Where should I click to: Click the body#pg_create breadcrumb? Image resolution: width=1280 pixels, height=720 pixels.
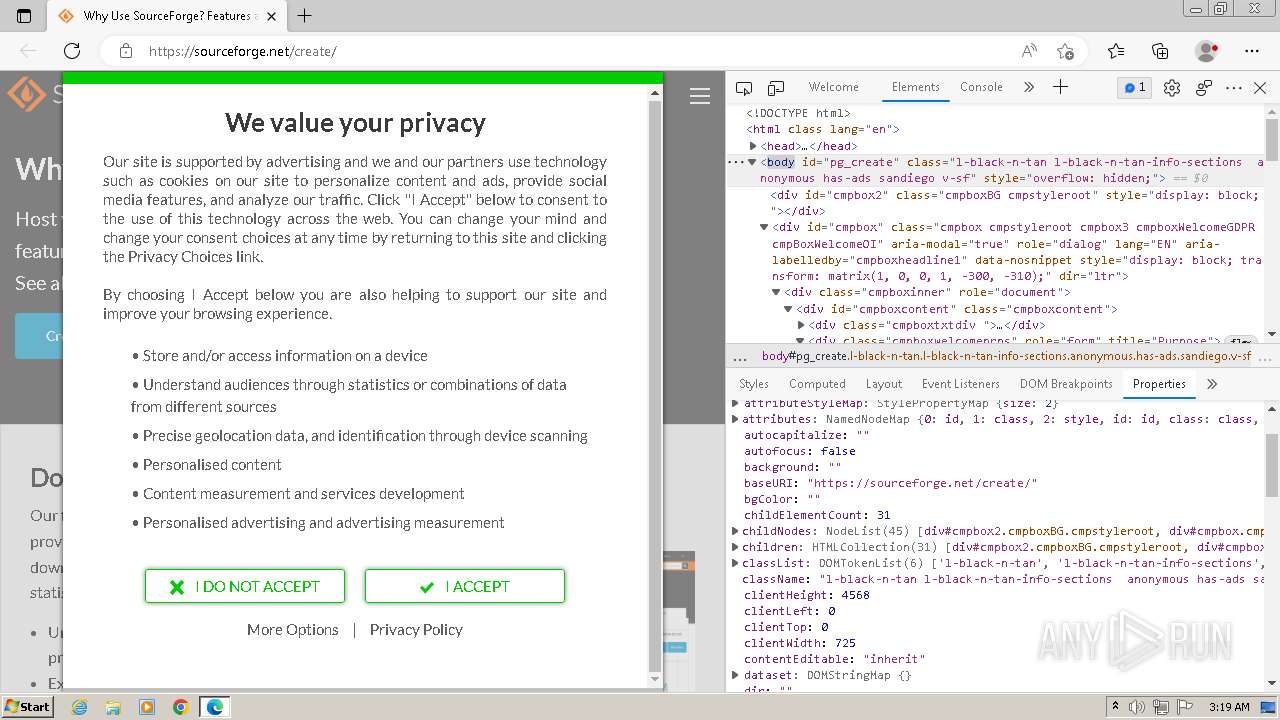(x=1006, y=356)
